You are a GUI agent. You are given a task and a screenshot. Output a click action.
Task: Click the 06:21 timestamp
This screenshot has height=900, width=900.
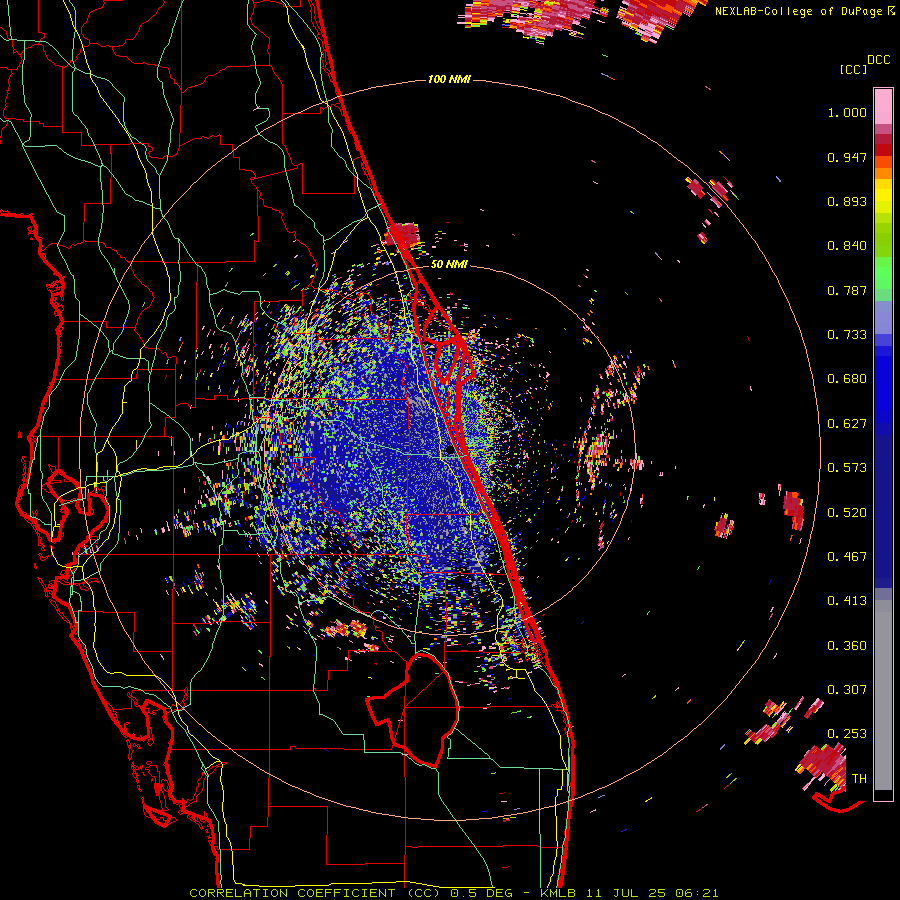click(697, 893)
